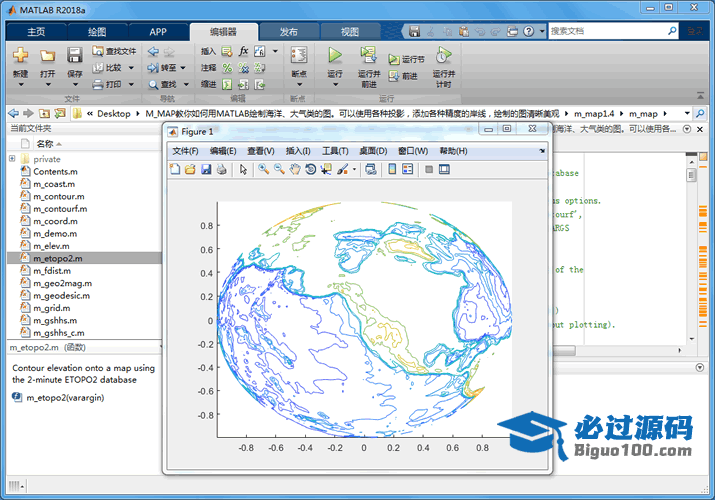The height and width of the screenshot is (500, 715).
Task: Click the Compare button
Action: (x=108, y=68)
